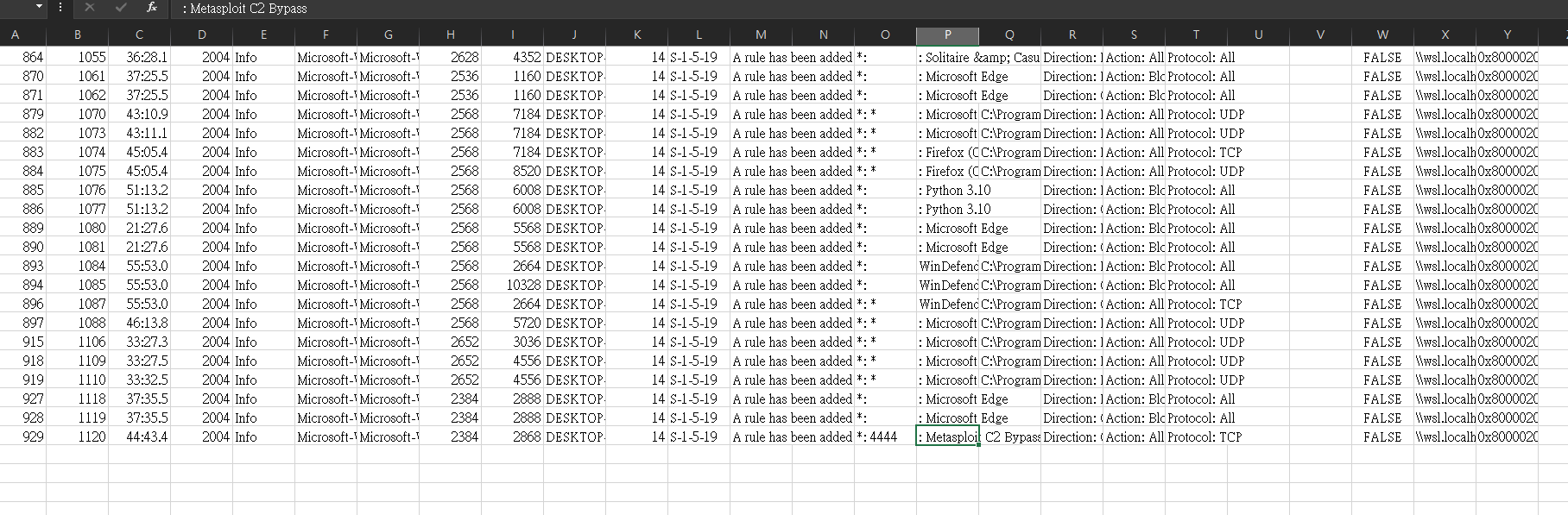Select column J header
This screenshot has height=515, width=1568.
(x=575, y=35)
